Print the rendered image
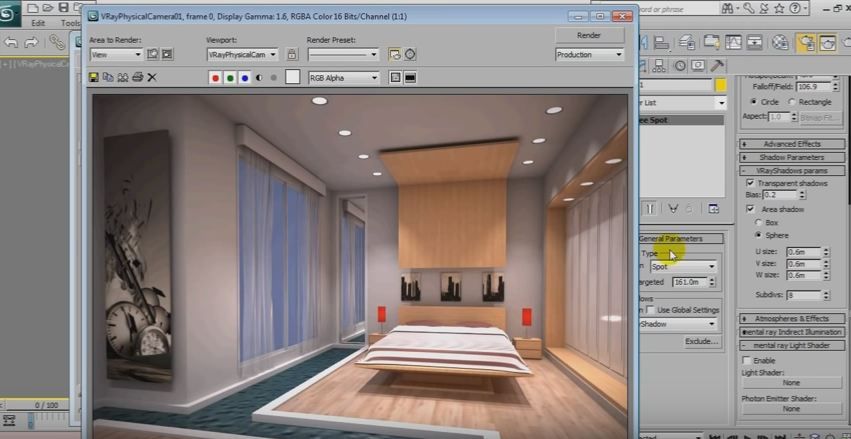Screen dimensions: 851x439 (x=137, y=78)
